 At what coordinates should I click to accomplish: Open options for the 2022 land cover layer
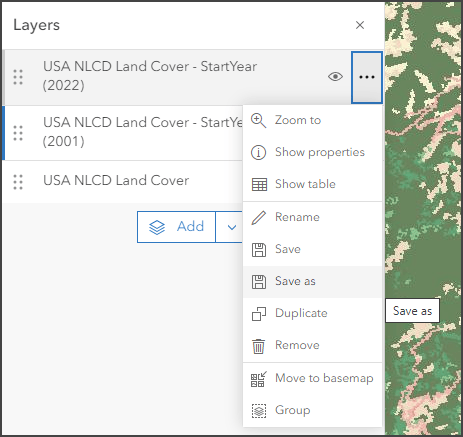point(367,77)
